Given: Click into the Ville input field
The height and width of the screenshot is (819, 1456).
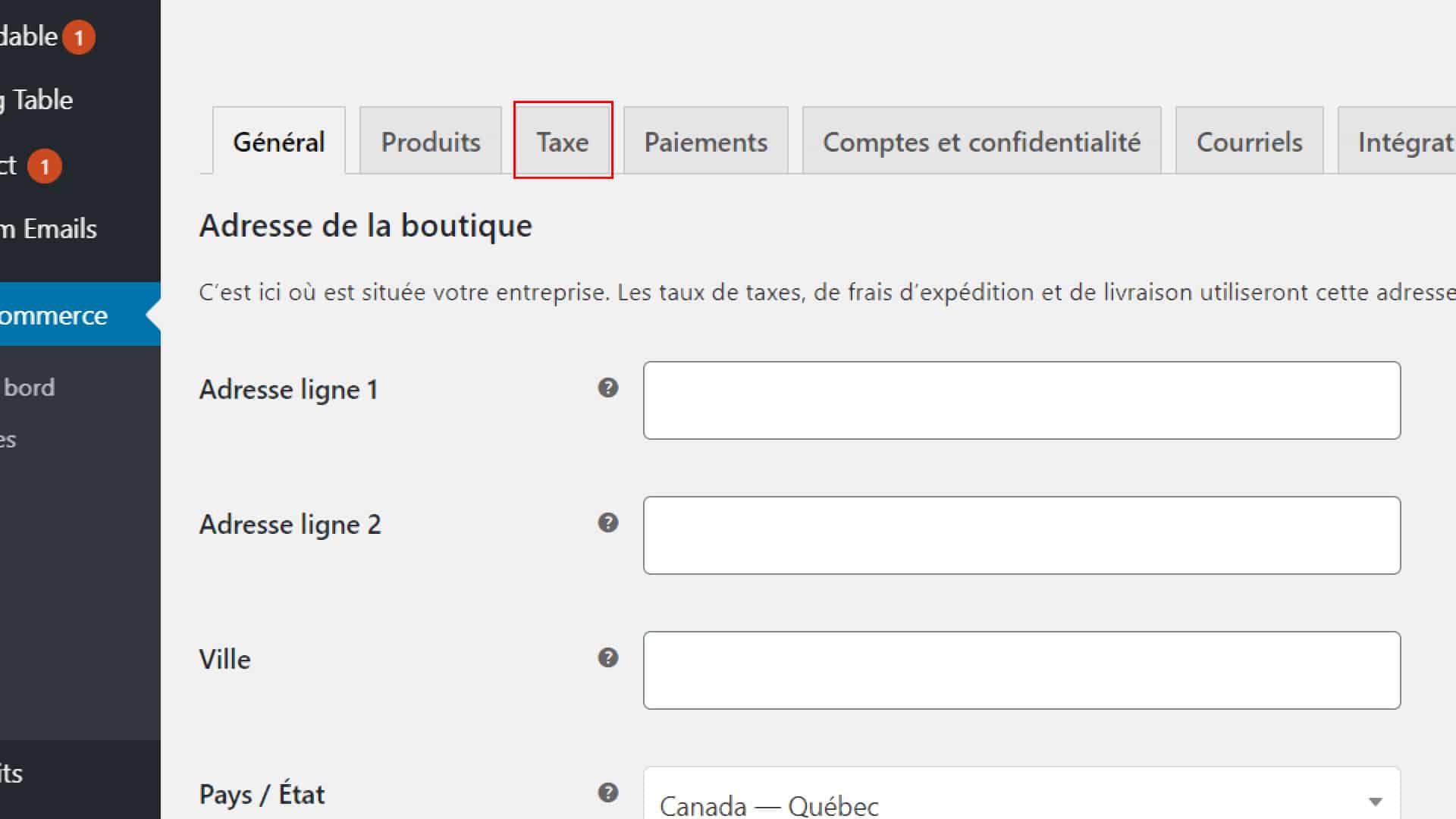Looking at the screenshot, I should [x=1021, y=670].
